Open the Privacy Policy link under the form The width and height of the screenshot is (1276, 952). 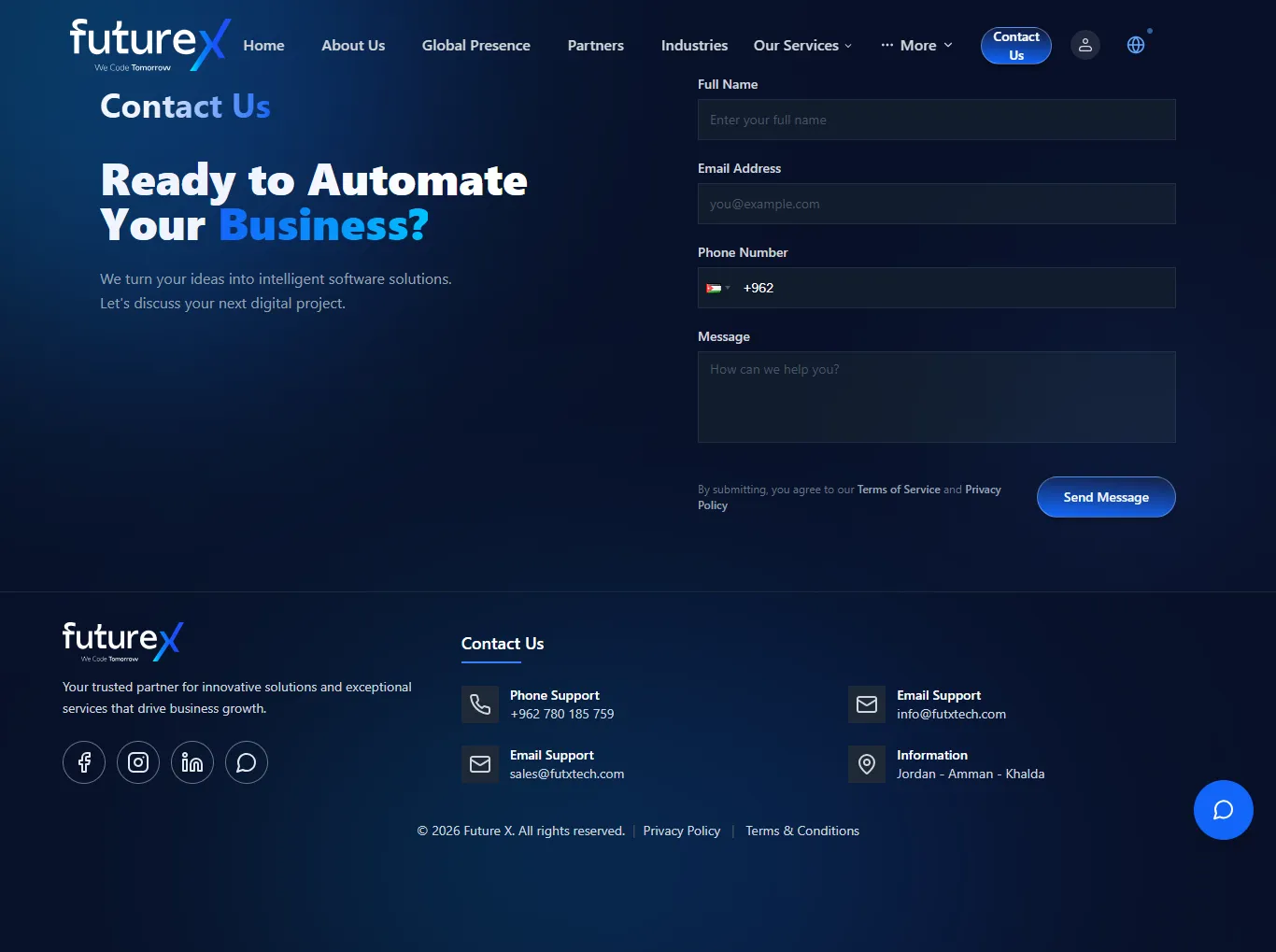coord(983,490)
